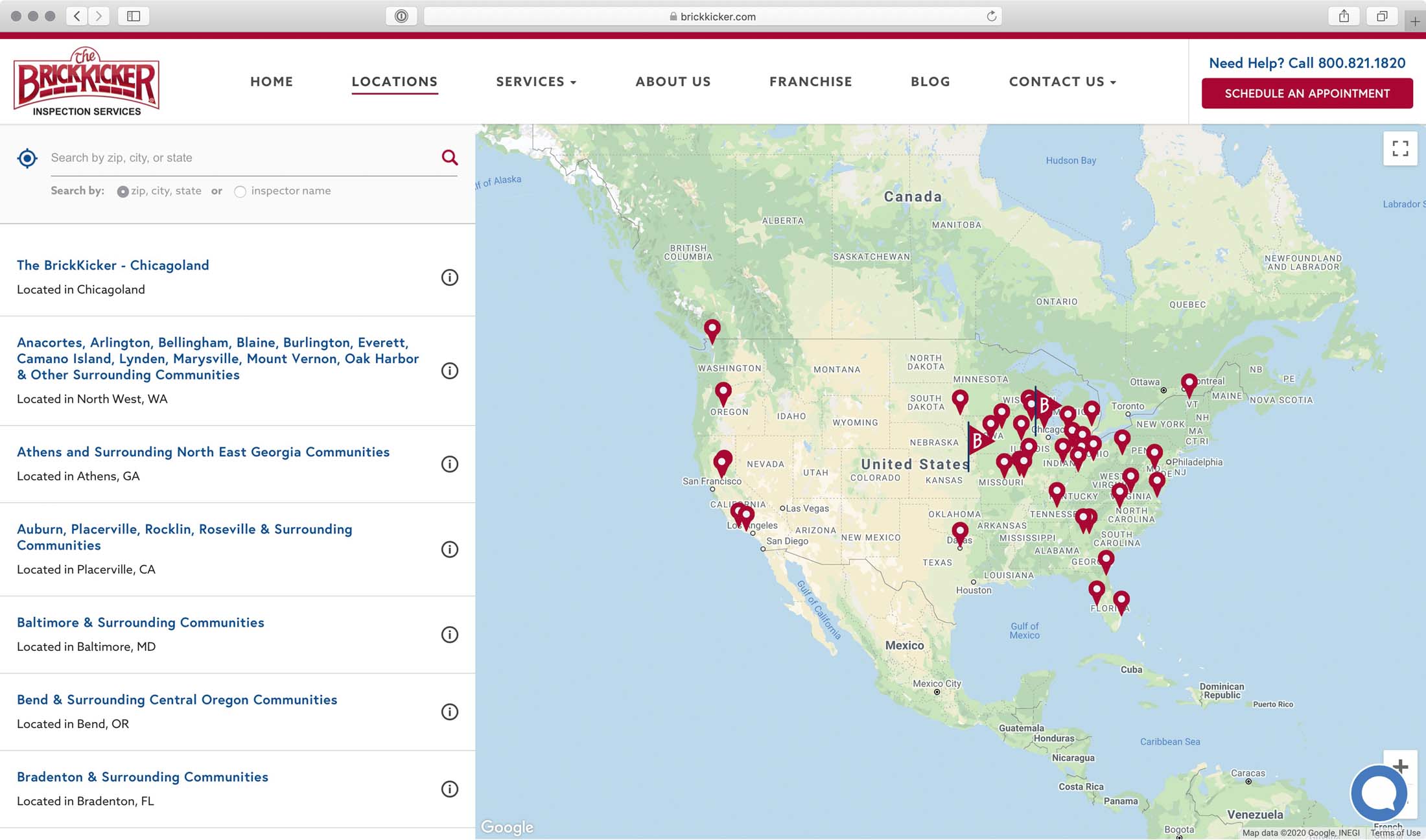Toggle Safari sidebar button

[x=134, y=16]
